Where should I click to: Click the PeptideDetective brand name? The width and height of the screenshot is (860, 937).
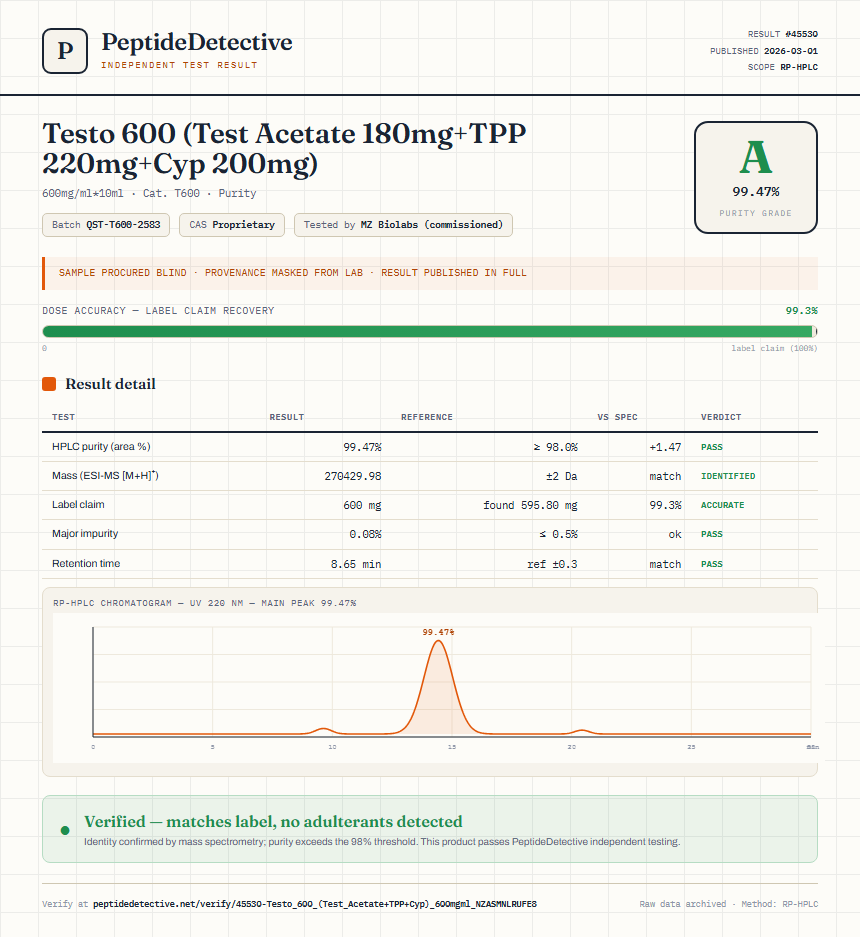[197, 42]
